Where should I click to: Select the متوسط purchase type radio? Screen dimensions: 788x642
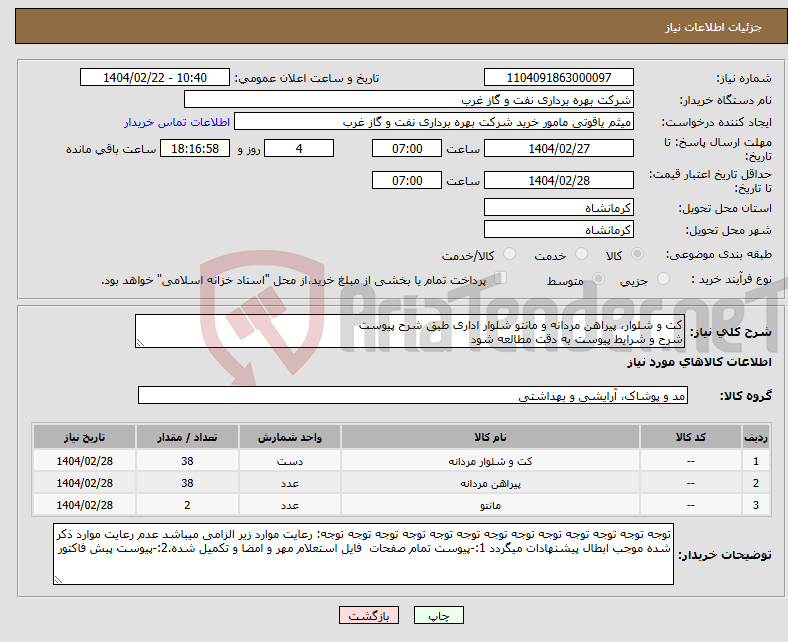point(598,279)
